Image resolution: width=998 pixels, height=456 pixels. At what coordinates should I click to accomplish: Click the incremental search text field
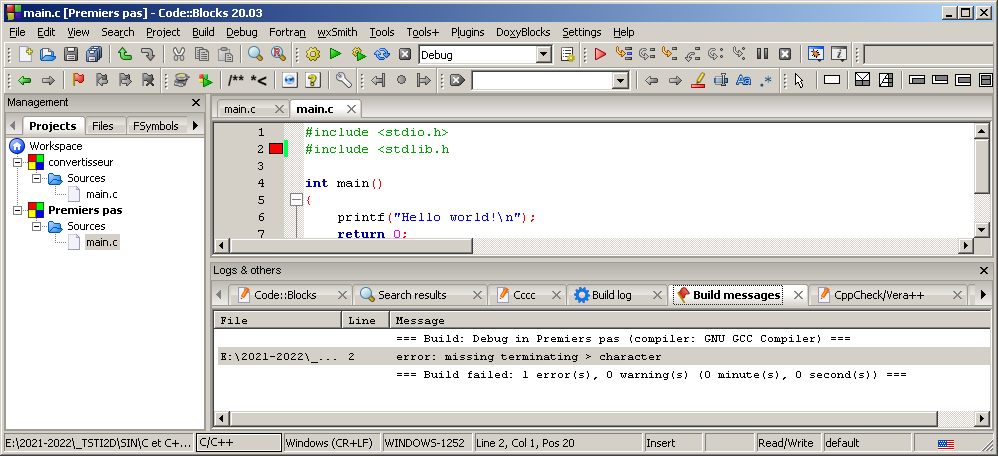click(542, 80)
